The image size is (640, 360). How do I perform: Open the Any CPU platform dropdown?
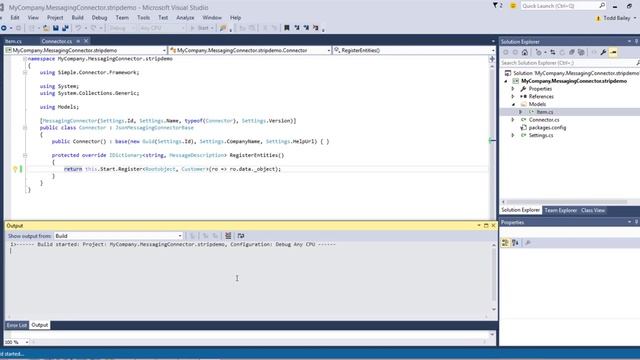tap(162, 28)
